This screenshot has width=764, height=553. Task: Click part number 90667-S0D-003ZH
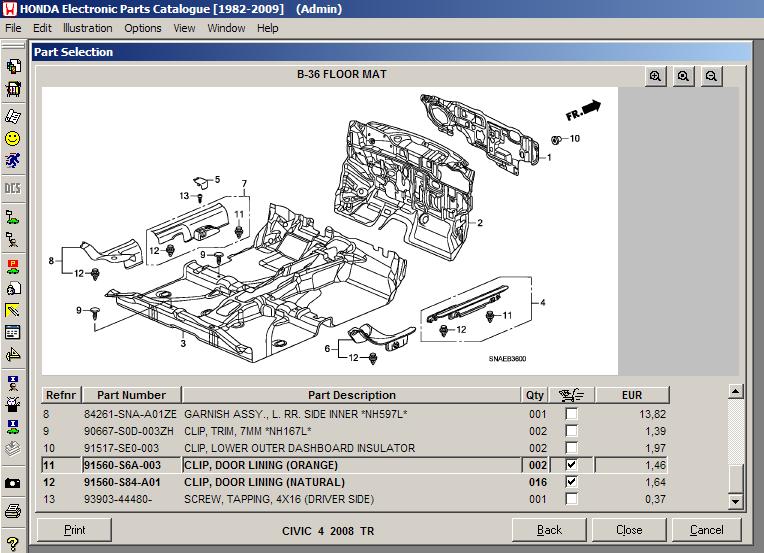click(129, 431)
